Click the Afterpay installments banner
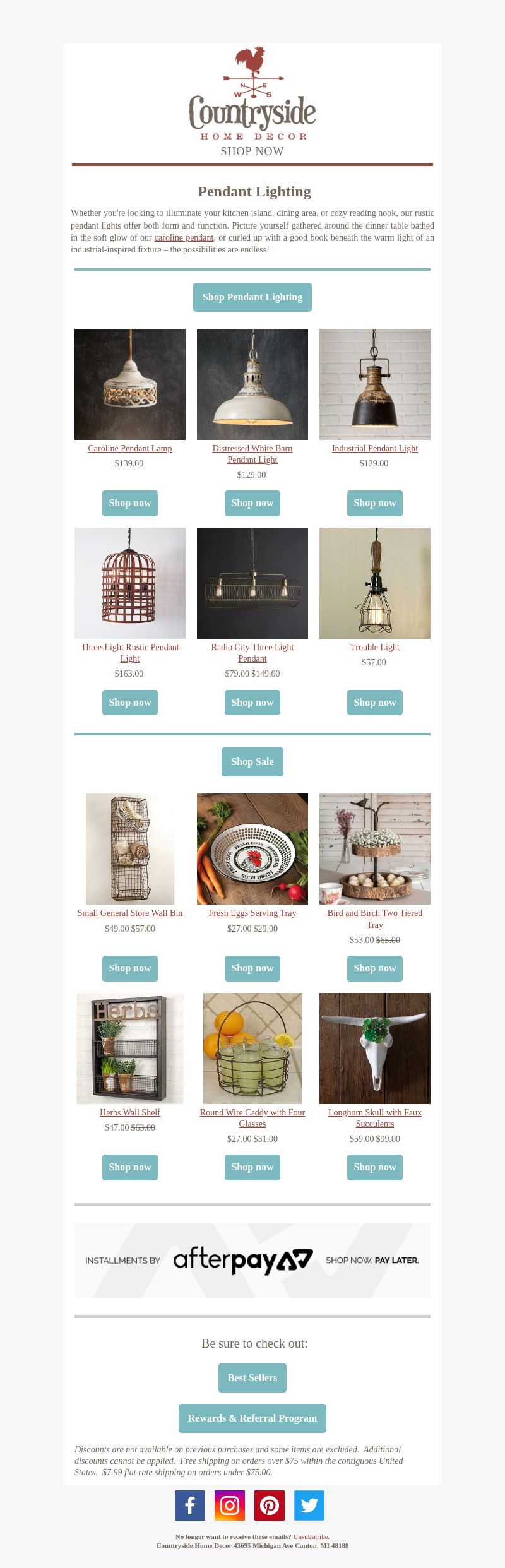The image size is (505, 1568). (252, 1261)
